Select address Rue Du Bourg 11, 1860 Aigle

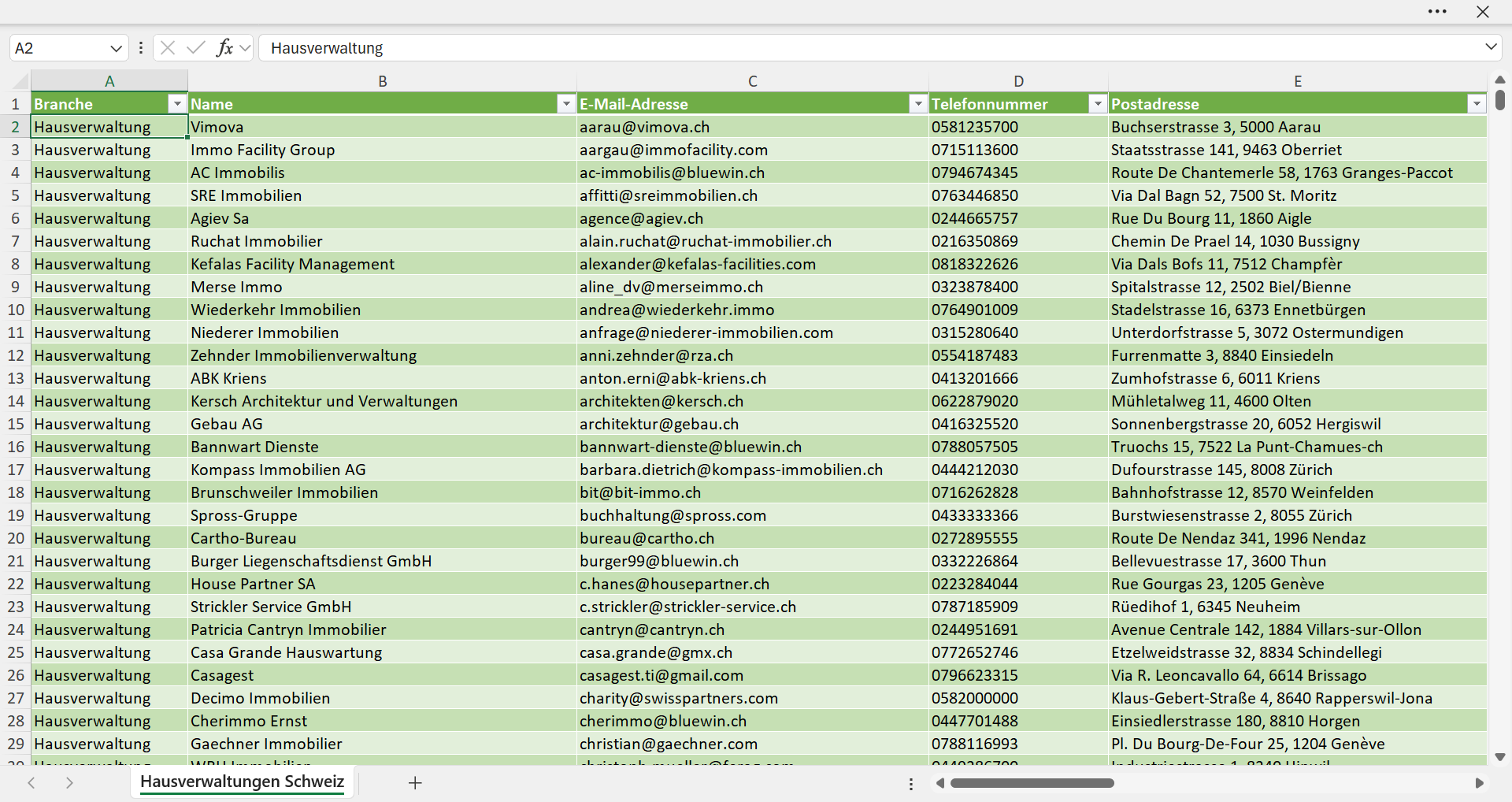1298,218
